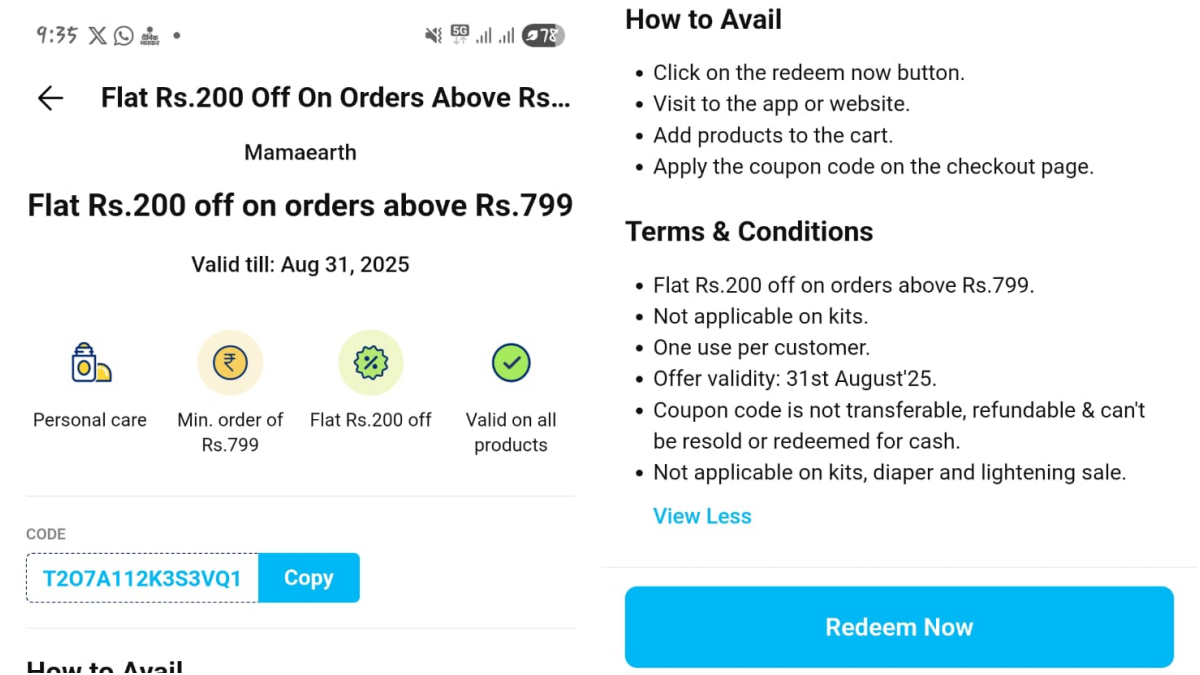Copy the coupon code T2O7A112K3S3VQ1
This screenshot has width=1200, height=675.
tap(308, 577)
